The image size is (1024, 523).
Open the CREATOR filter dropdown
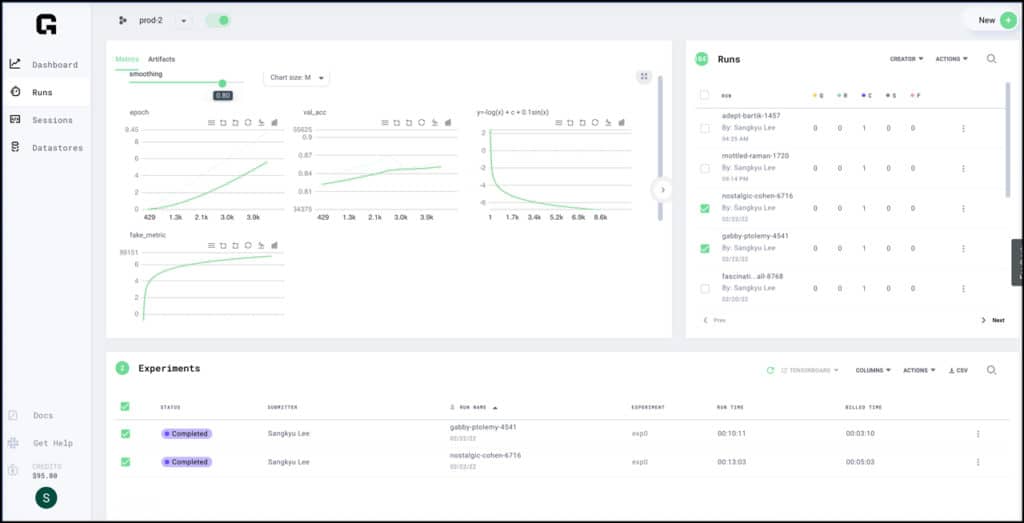point(906,59)
